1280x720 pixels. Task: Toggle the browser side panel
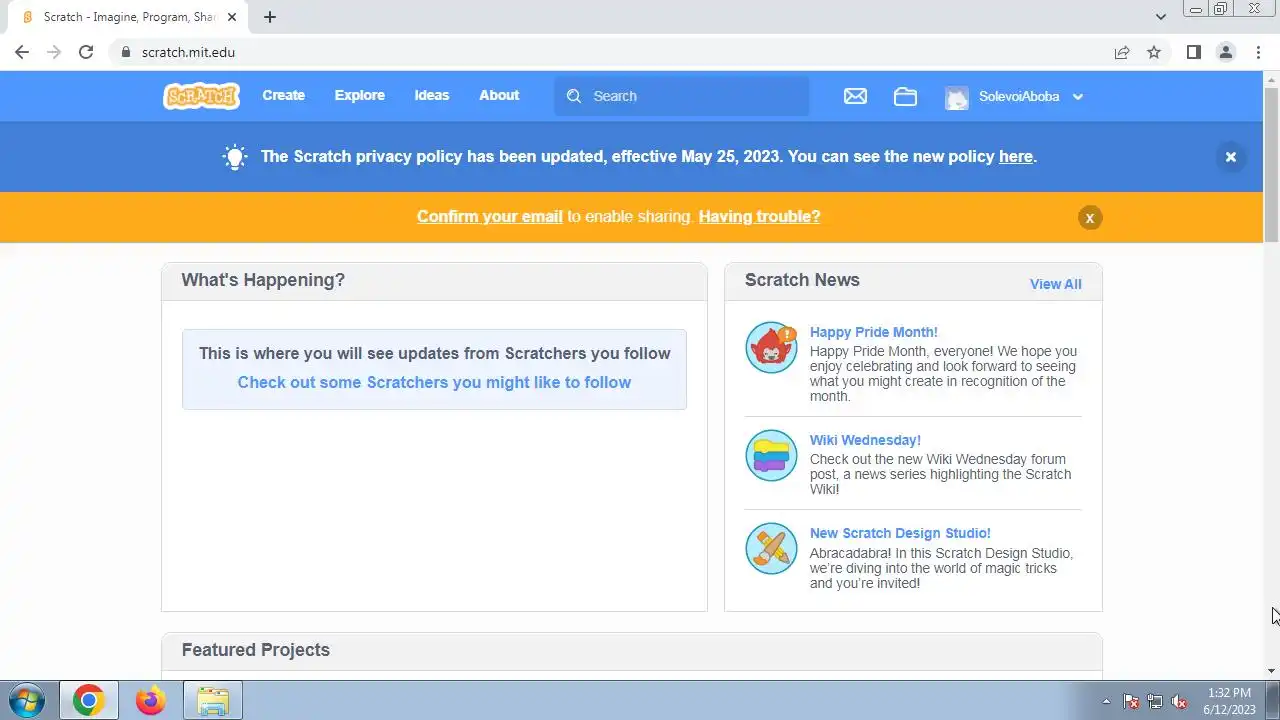[1194, 52]
